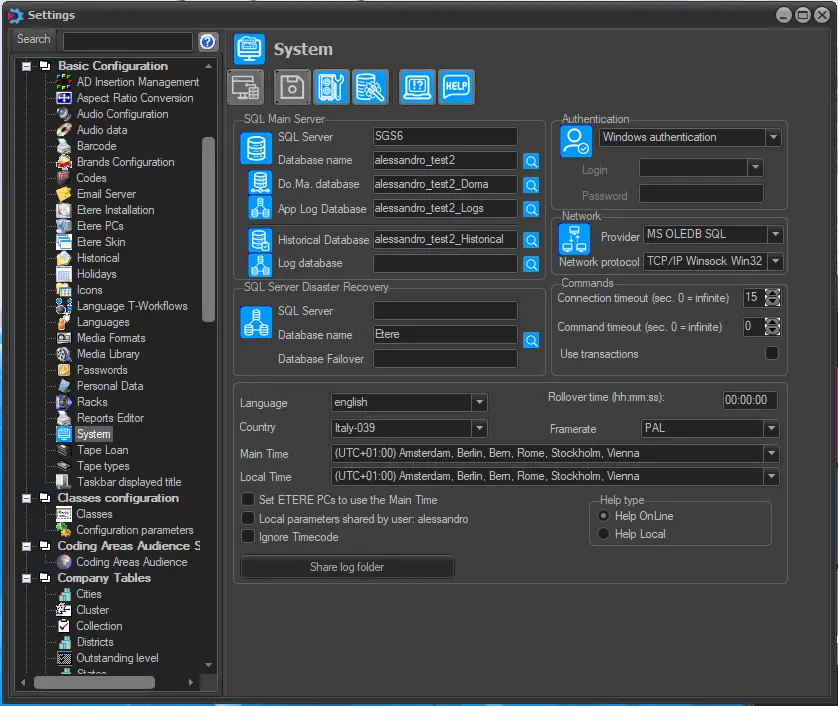
Task: Select Email Server in the settings tree
Action: (106, 194)
